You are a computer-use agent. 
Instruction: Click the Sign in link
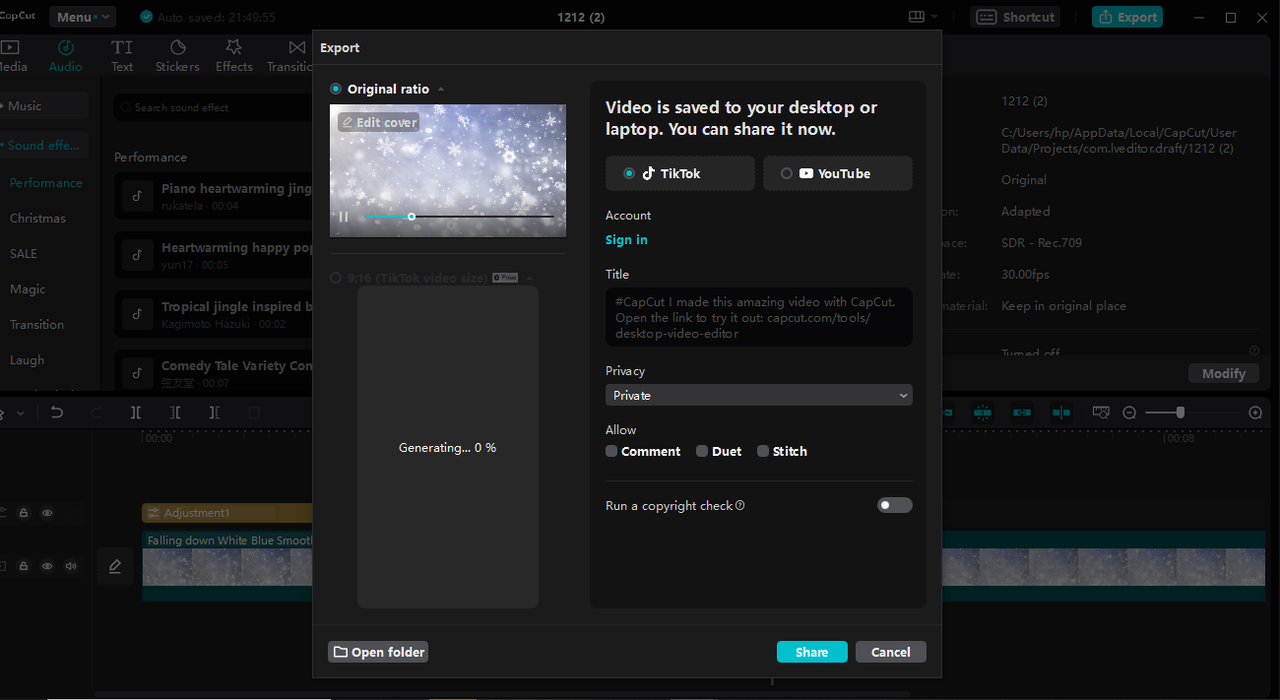point(626,240)
